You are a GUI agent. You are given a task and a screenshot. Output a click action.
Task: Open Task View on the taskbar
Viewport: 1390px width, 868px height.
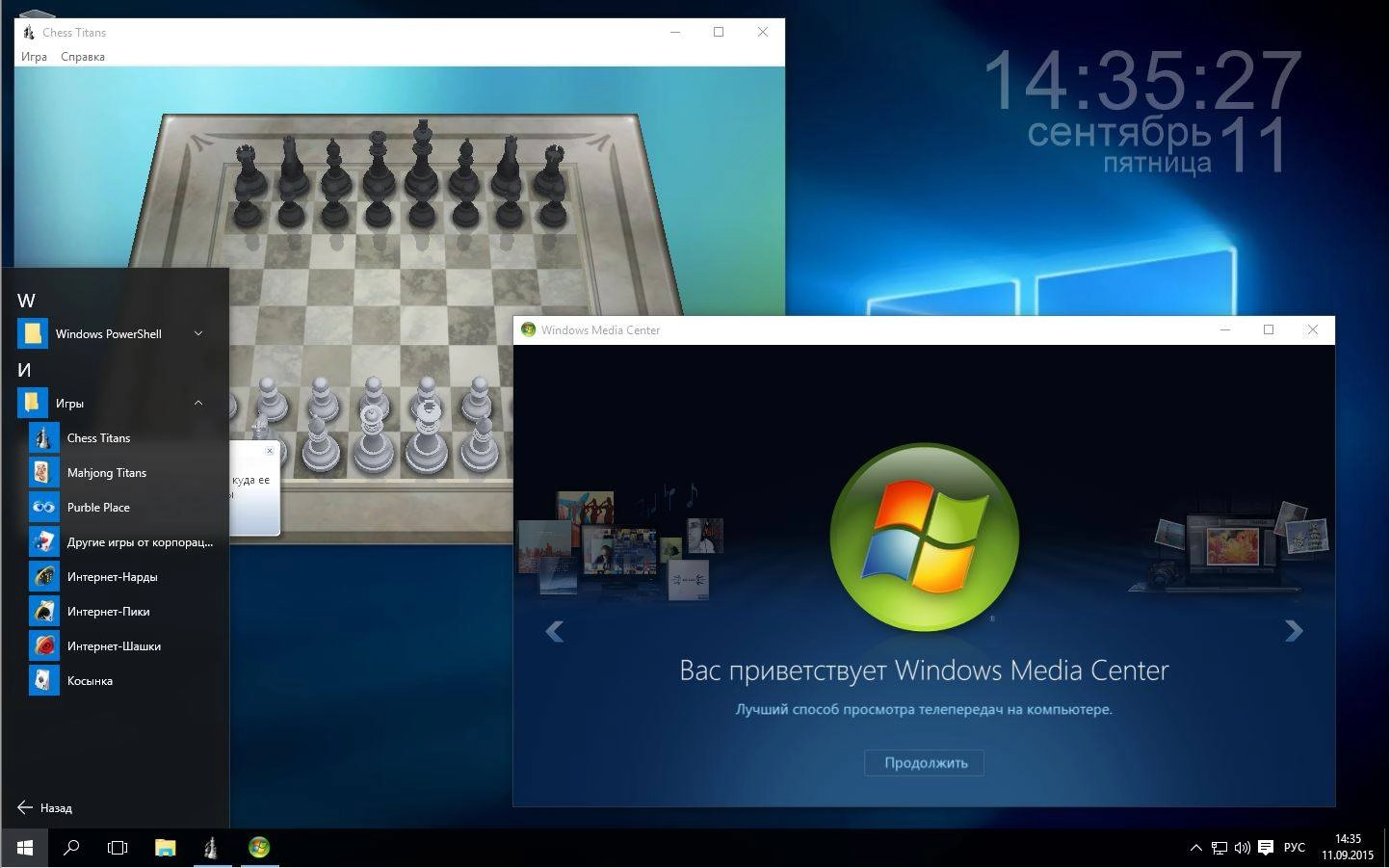[118, 848]
